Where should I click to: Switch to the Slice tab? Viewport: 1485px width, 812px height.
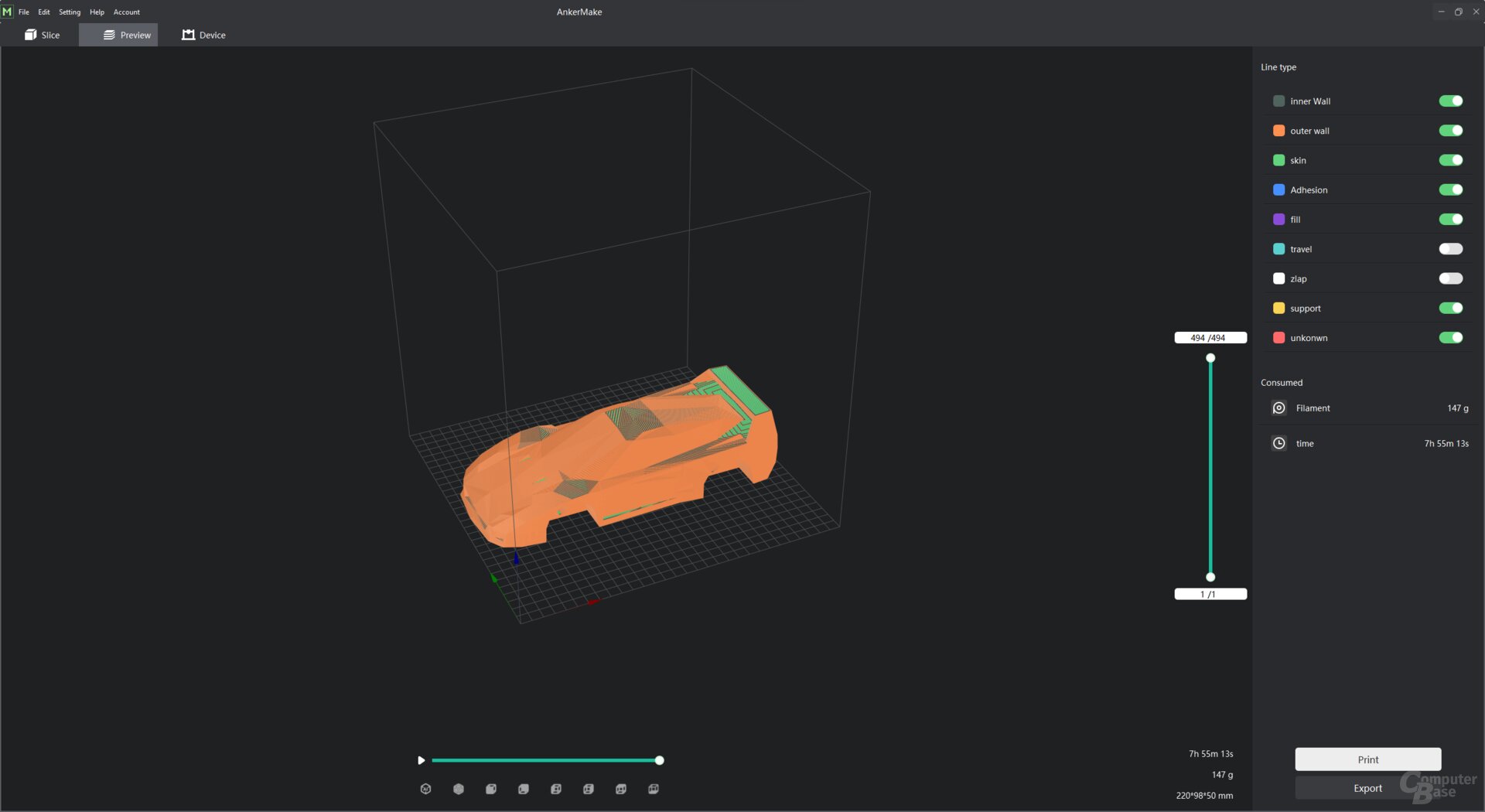43,35
